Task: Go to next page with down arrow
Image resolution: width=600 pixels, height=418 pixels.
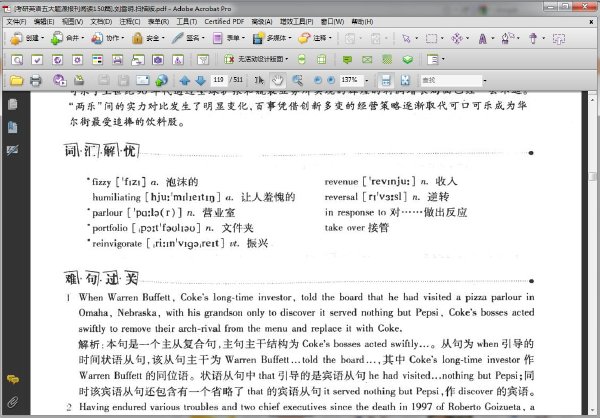Action: point(201,80)
